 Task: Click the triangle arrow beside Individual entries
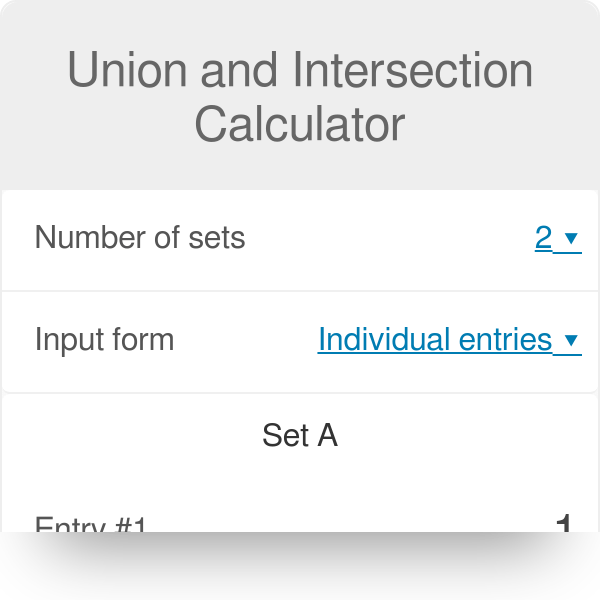click(571, 341)
